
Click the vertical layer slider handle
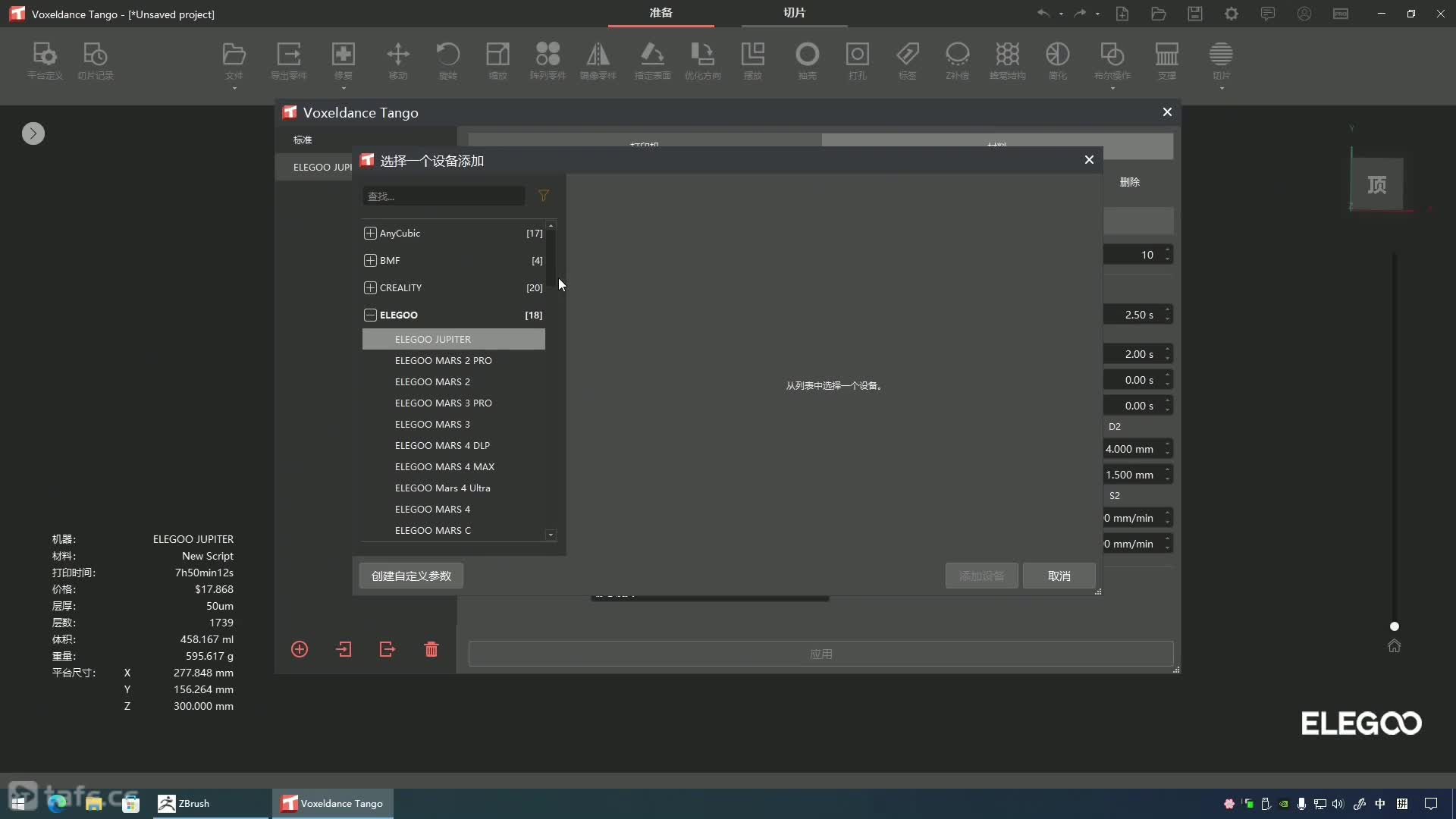(1394, 626)
